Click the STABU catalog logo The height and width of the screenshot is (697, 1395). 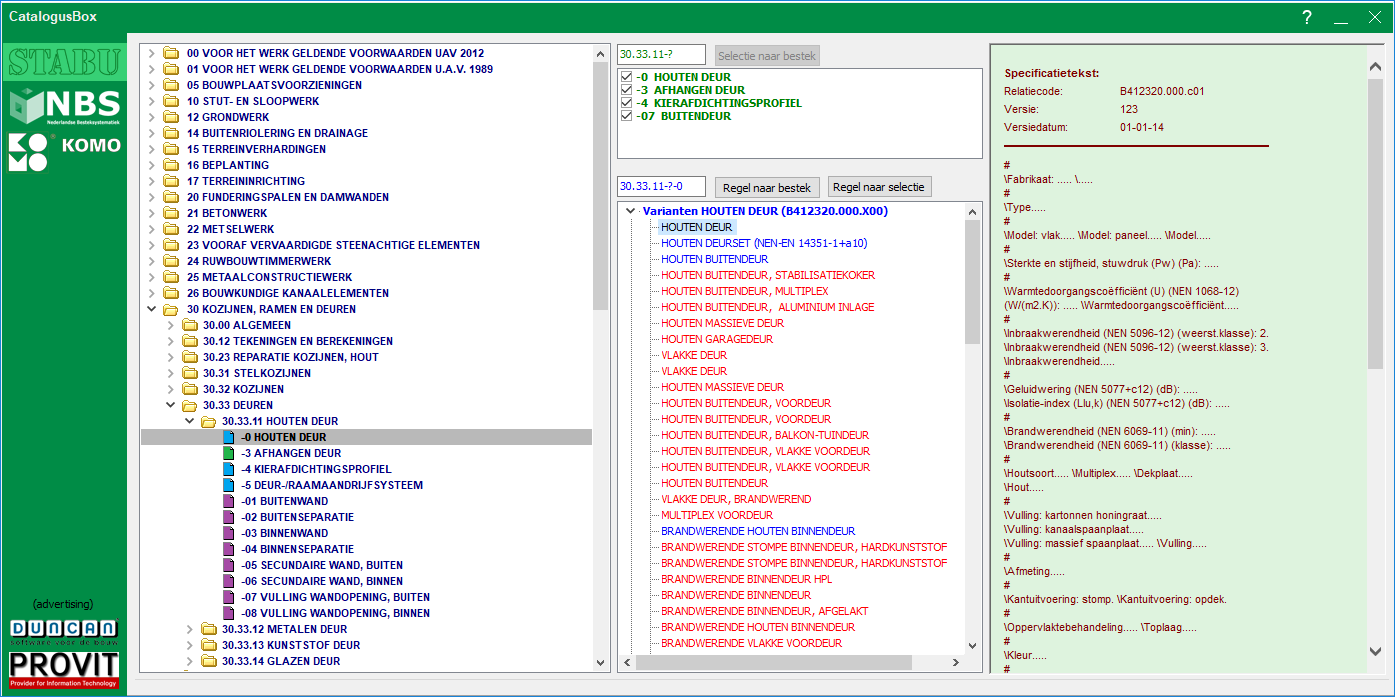point(64,62)
